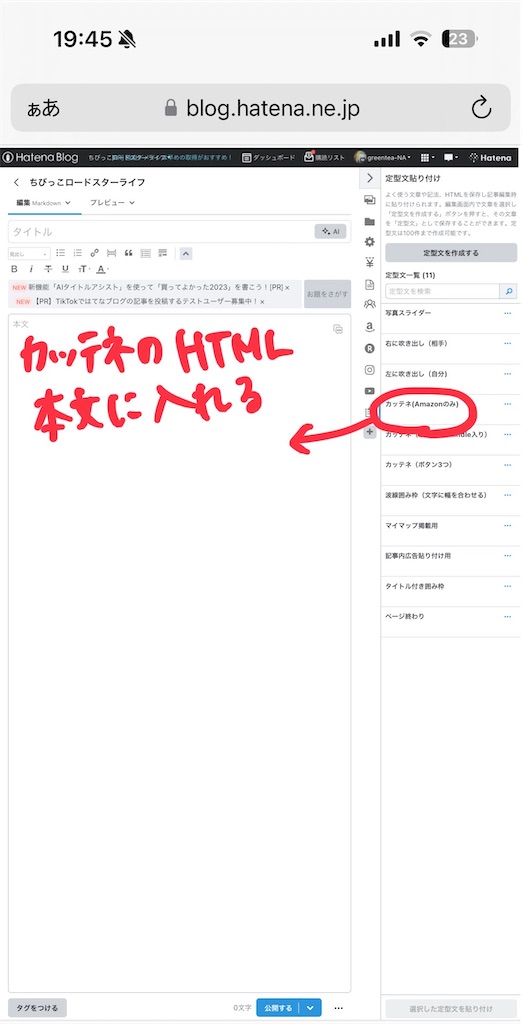Click the blog.hatena.ne.jp address bar
Viewport: 522px width, 1024px height.
coord(261,108)
